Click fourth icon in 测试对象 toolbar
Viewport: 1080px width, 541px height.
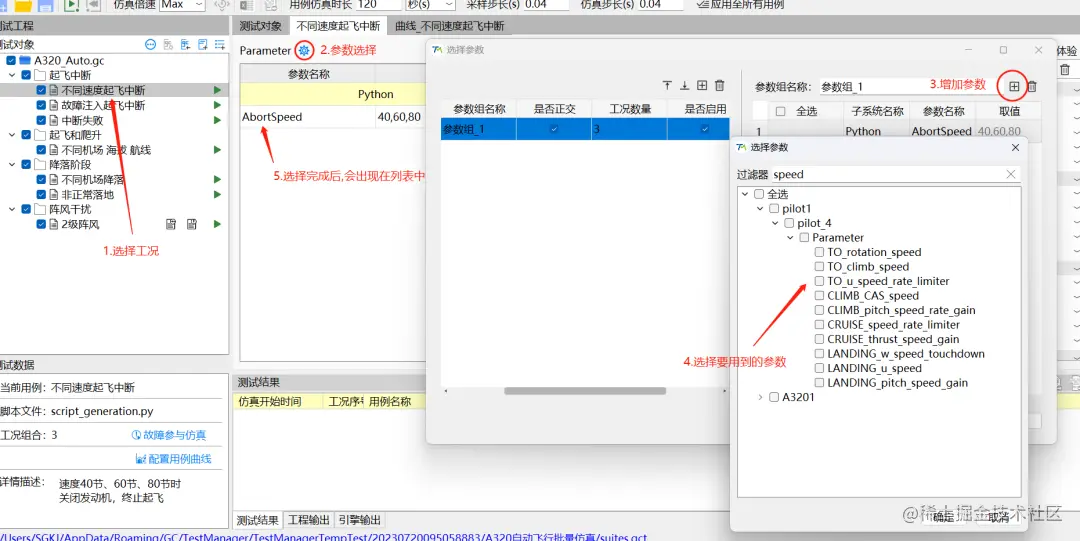coord(202,45)
